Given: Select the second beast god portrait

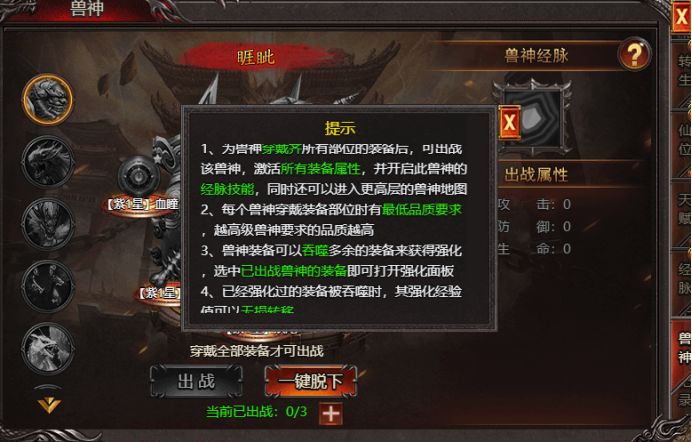Looking at the screenshot, I should click(48, 162).
